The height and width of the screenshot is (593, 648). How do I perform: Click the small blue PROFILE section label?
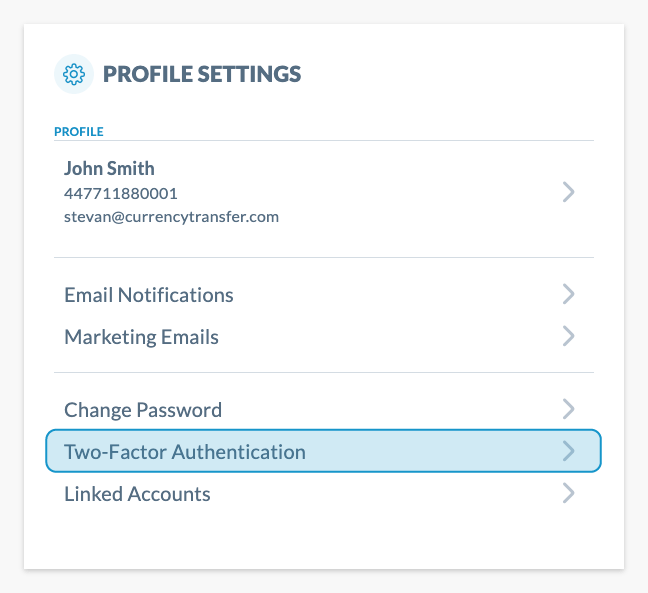(x=79, y=131)
